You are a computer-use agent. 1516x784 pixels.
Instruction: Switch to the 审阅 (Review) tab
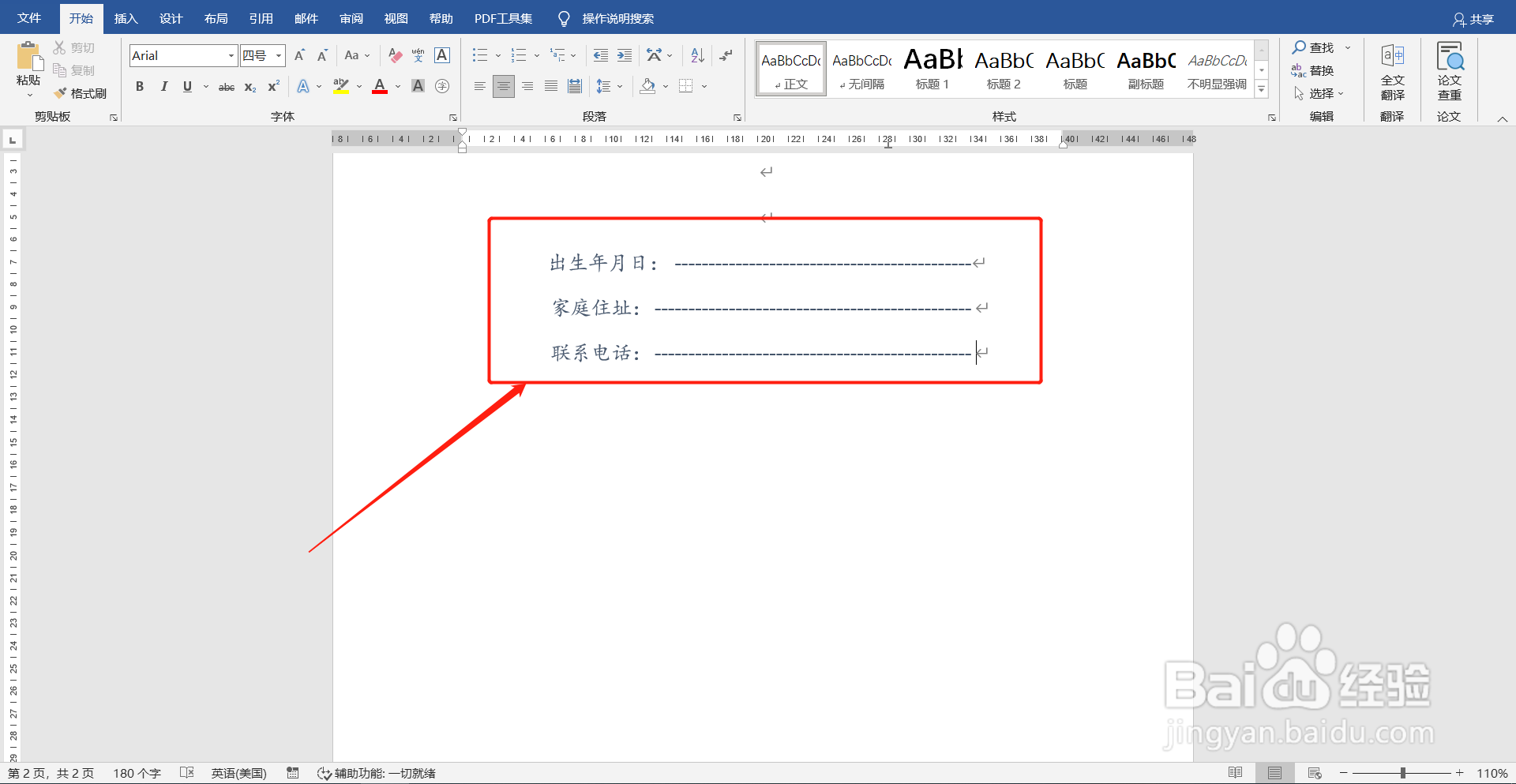click(351, 18)
